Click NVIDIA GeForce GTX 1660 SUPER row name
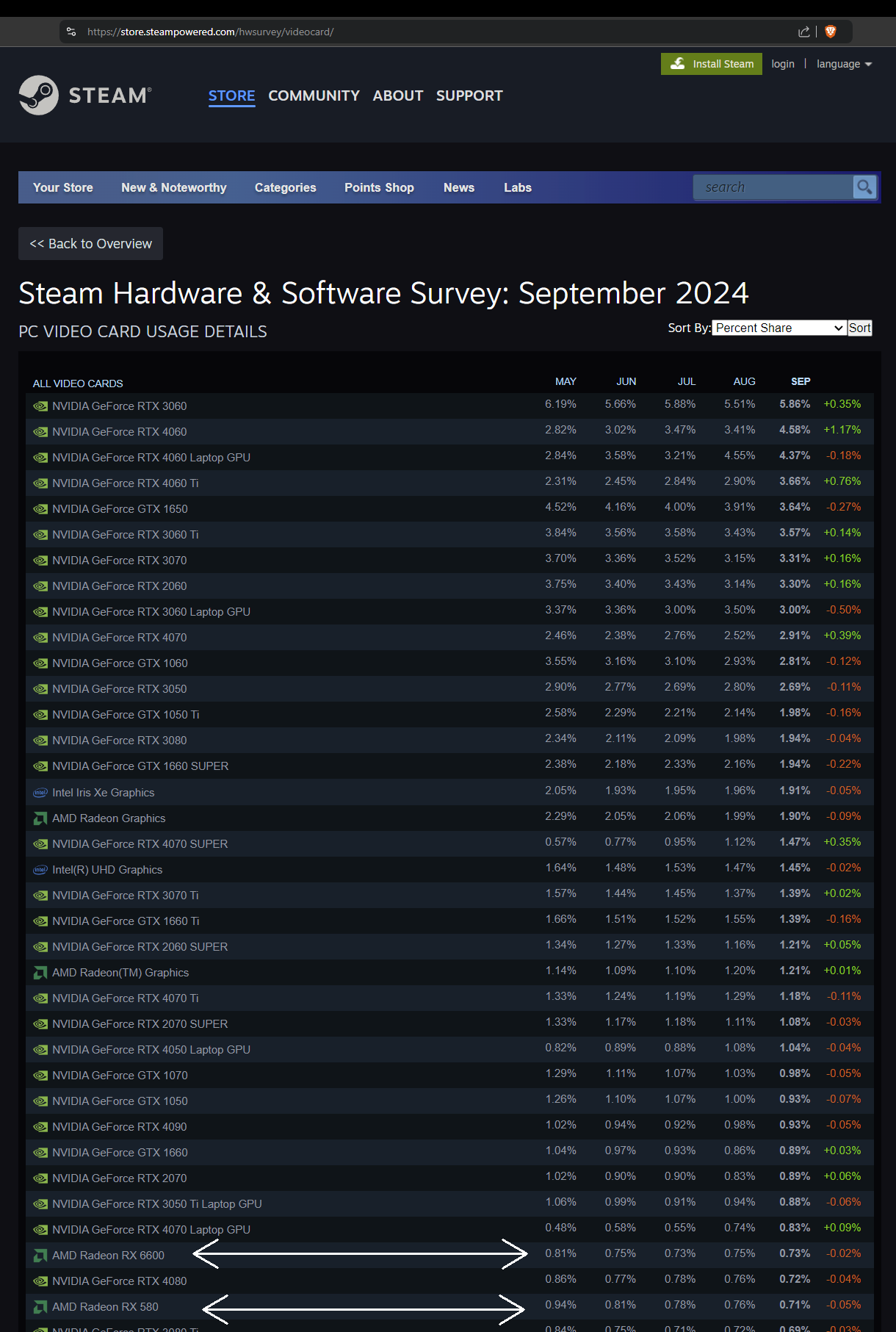 click(x=140, y=766)
